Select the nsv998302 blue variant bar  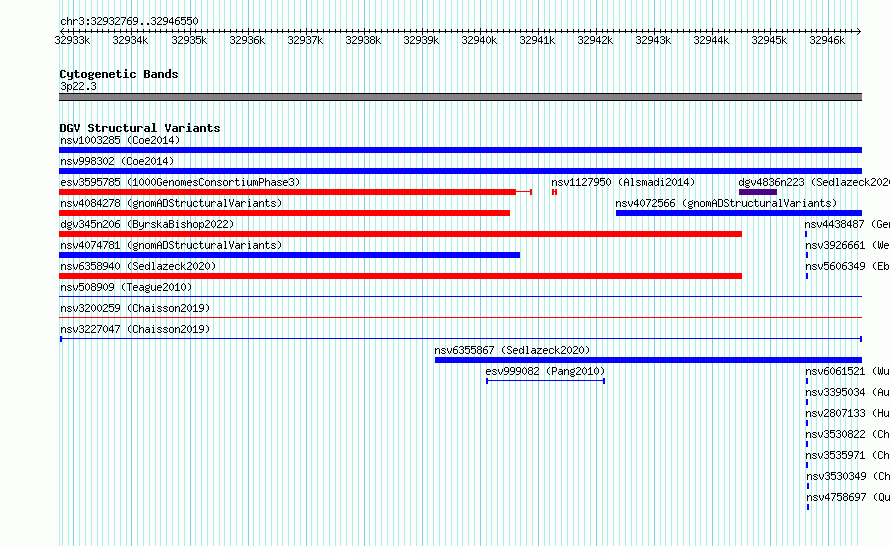[x=460, y=171]
